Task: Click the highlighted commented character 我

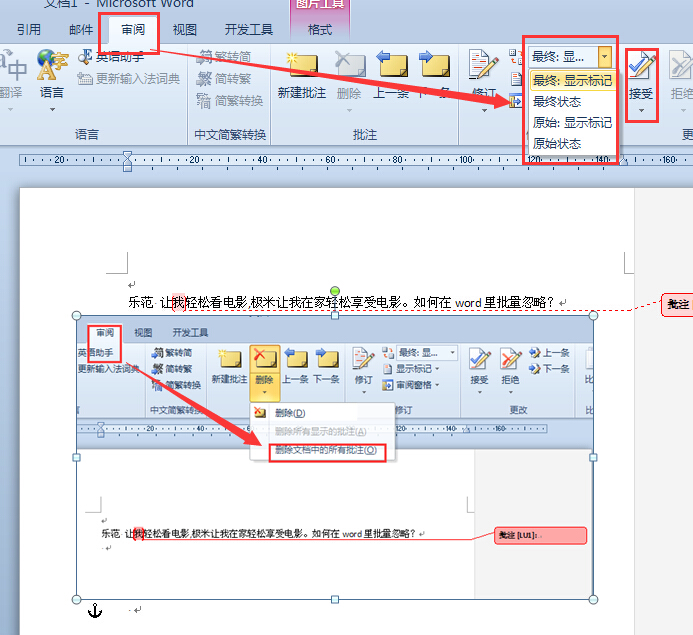Action: click(179, 302)
